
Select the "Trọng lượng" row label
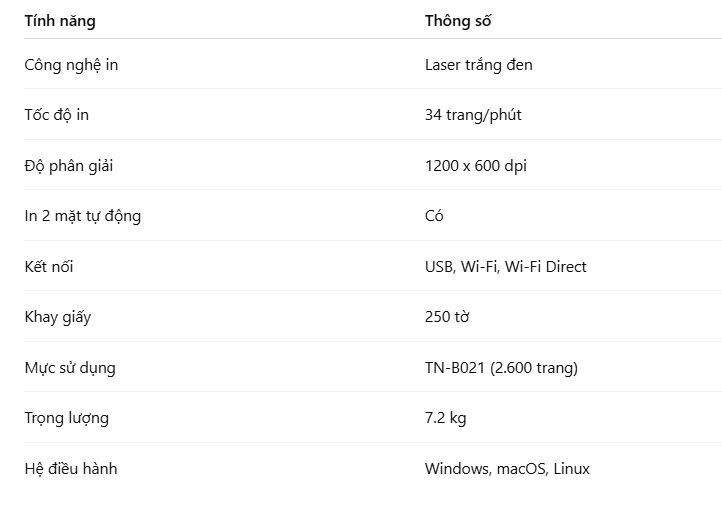66,418
